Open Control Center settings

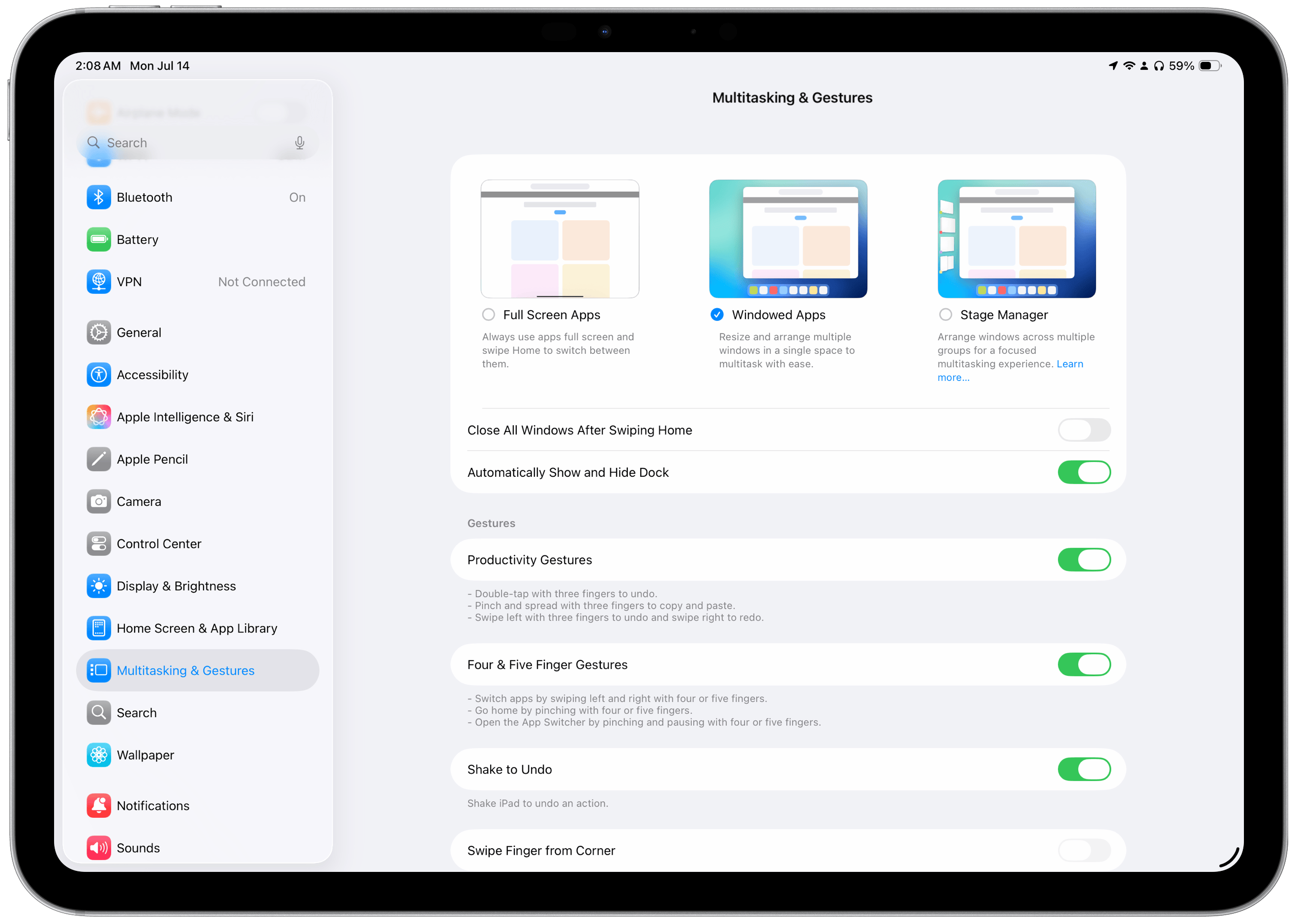click(198, 544)
